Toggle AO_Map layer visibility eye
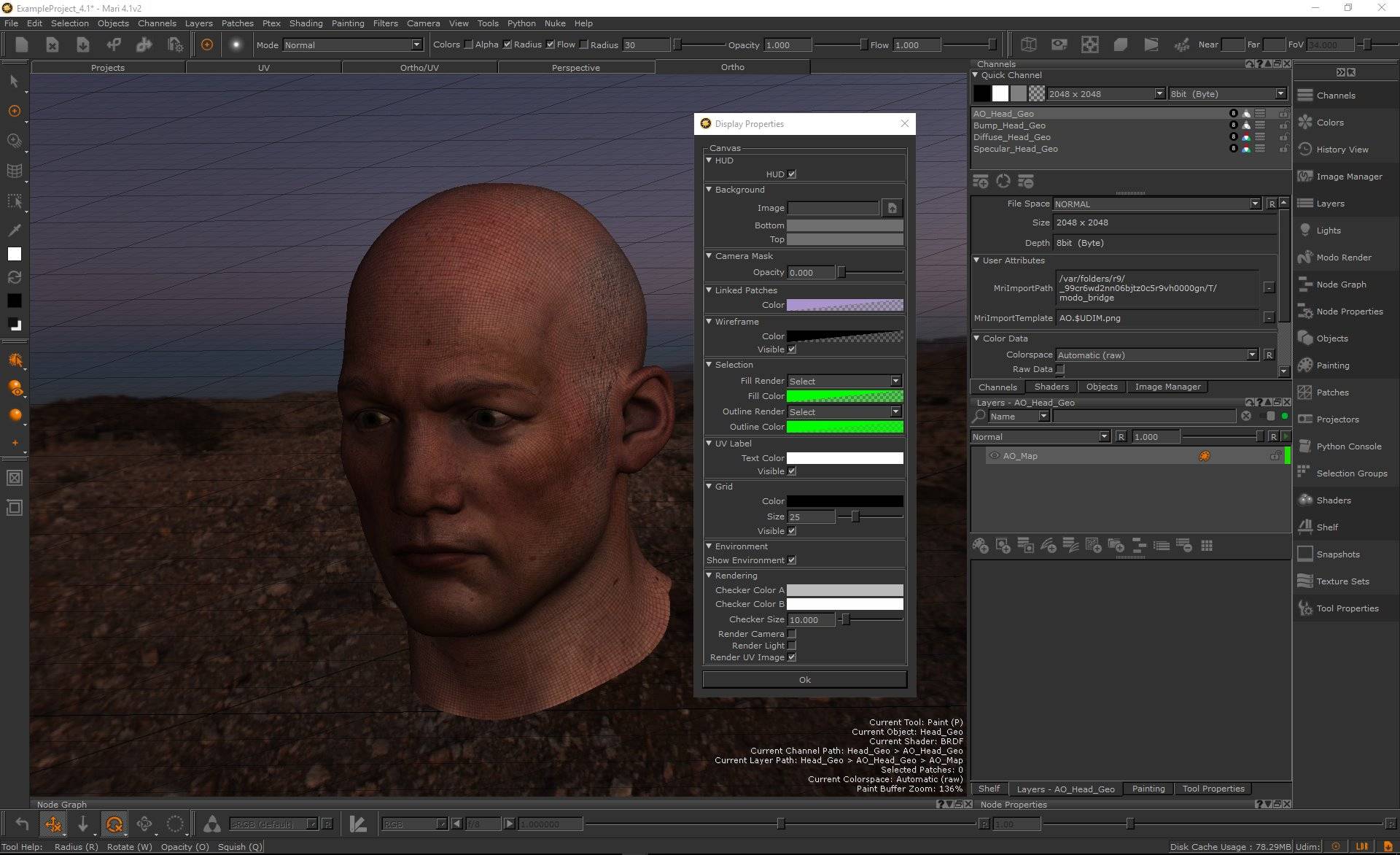Screen dimensions: 1400x855 (x=994, y=456)
